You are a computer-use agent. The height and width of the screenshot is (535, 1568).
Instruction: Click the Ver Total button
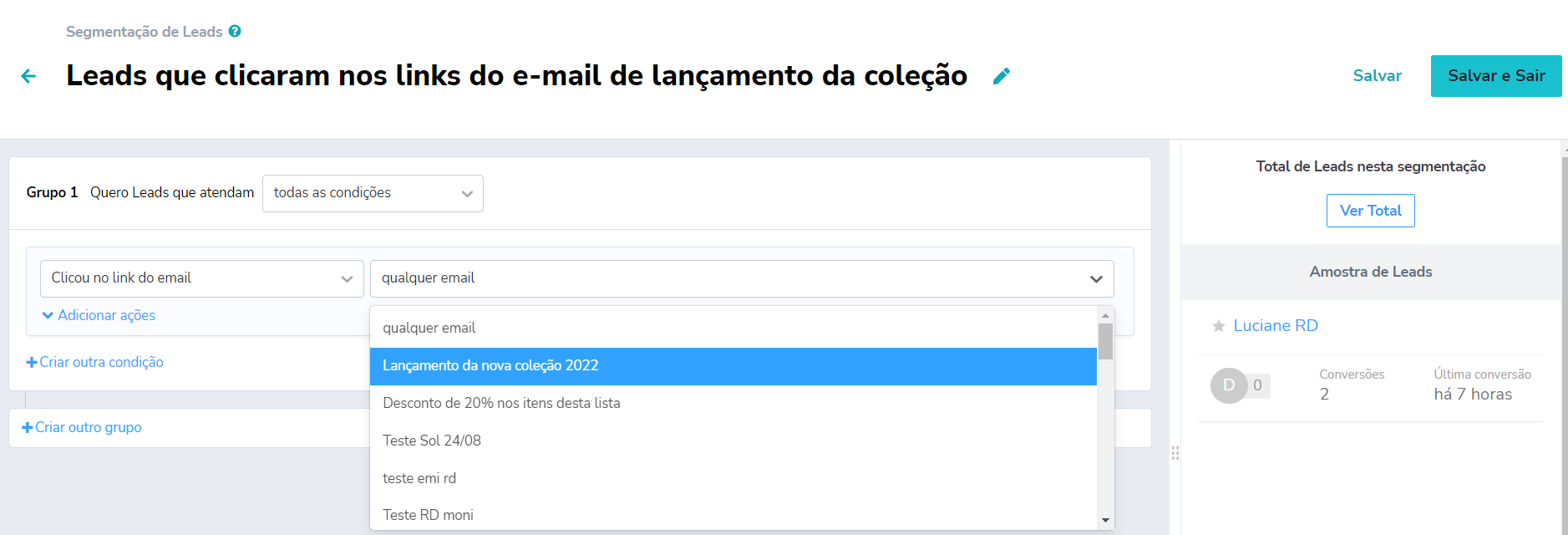(1370, 210)
